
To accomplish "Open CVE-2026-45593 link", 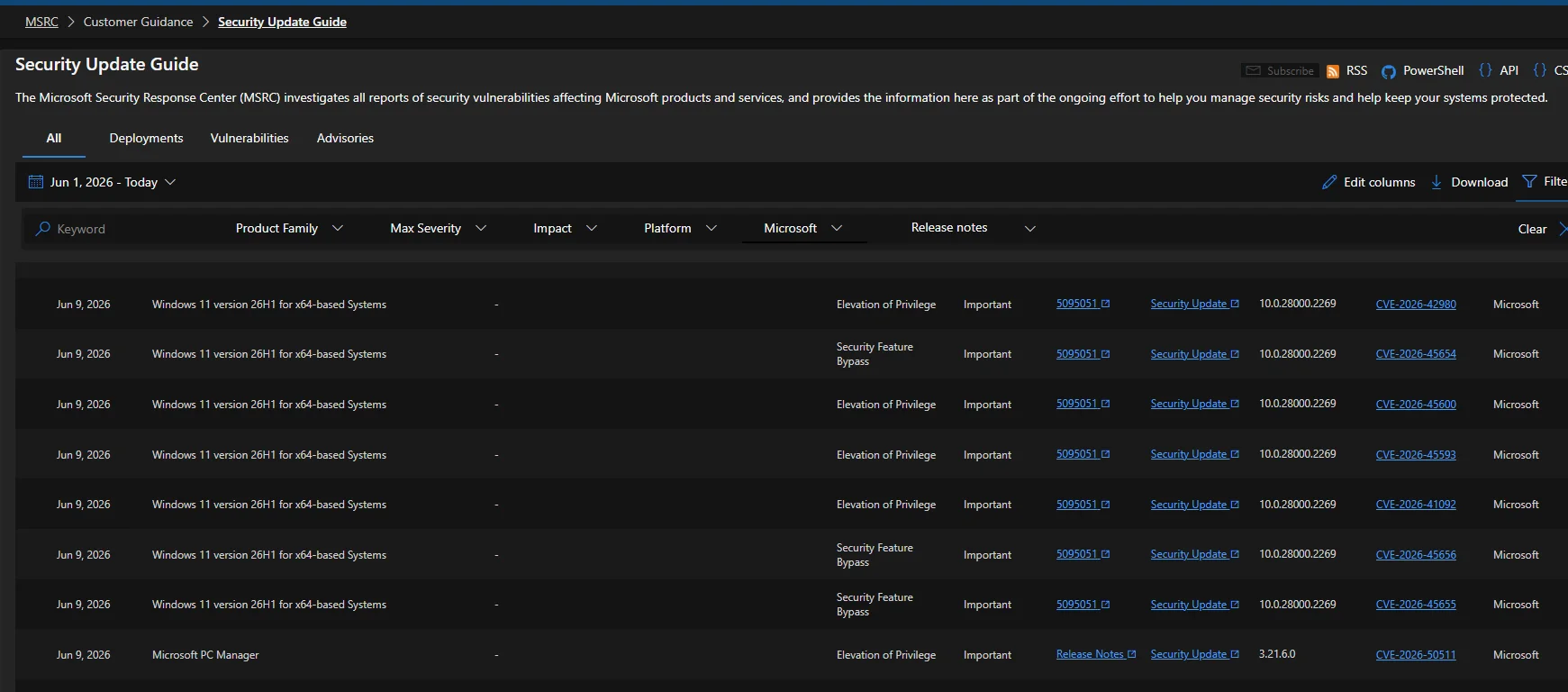I will pos(1416,455).
